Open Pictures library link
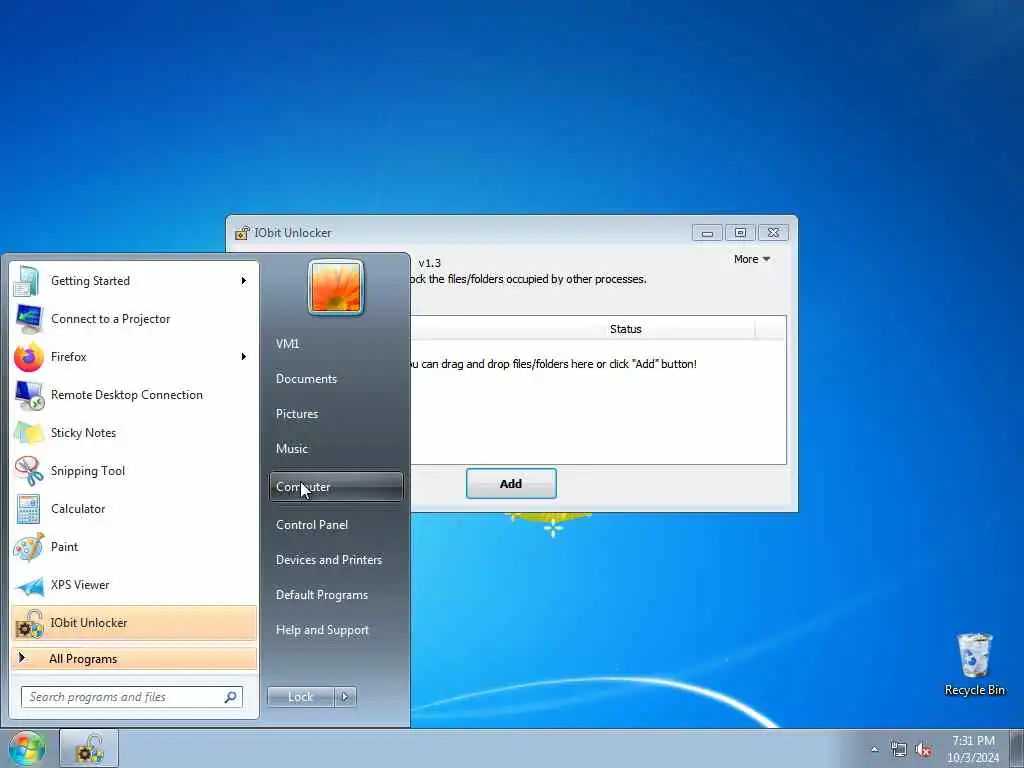The image size is (1024, 768). tap(297, 414)
